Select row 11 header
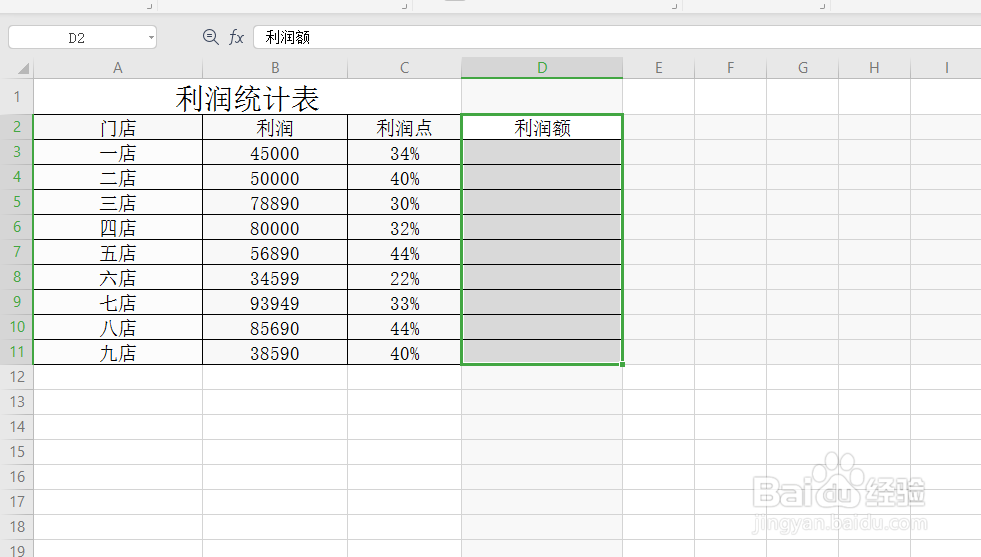 (17, 352)
